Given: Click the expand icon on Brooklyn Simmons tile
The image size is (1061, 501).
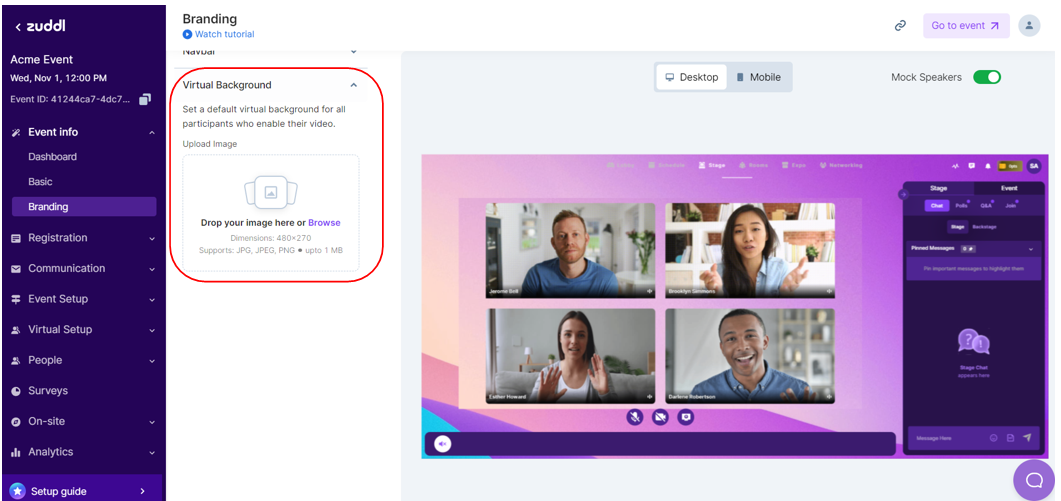Looking at the screenshot, I should pos(829,292).
